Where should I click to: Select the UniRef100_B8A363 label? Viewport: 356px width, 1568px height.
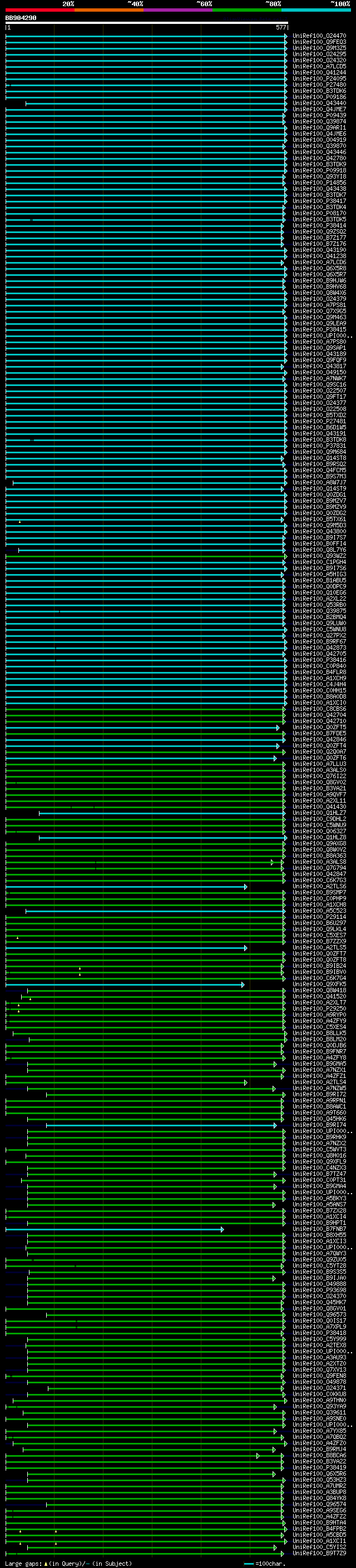click(x=319, y=856)
